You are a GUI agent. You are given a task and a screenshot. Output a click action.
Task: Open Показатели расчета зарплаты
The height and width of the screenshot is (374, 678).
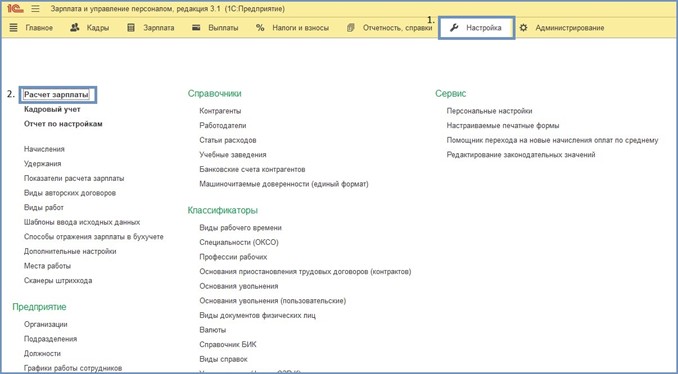tap(74, 178)
